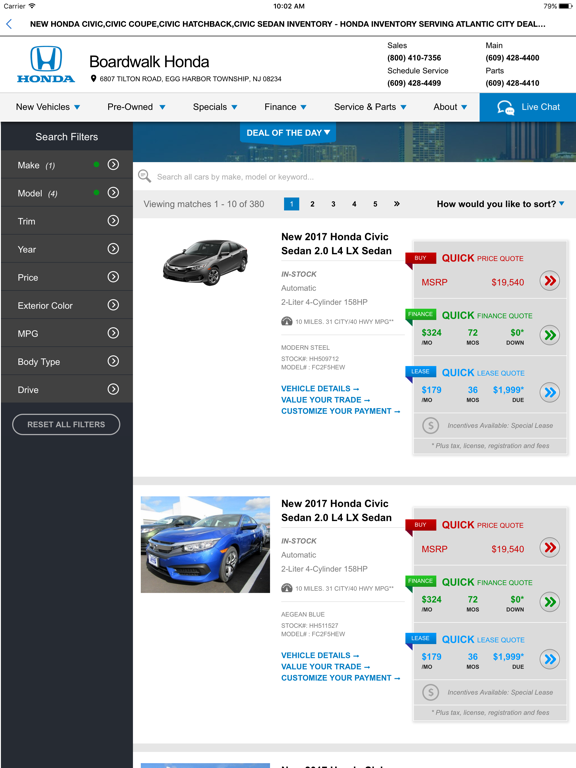Viewport: 576px width, 768px height.
Task: Click Reset All Filters button
Action: click(66, 424)
